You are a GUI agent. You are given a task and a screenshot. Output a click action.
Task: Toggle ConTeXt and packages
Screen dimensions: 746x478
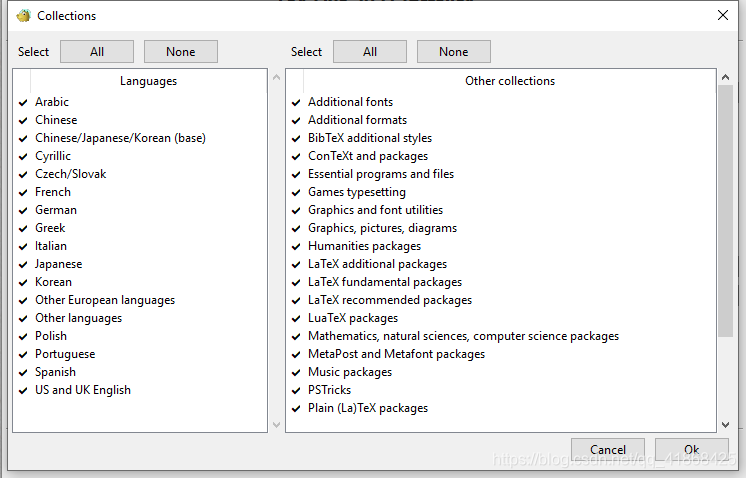[296, 156]
